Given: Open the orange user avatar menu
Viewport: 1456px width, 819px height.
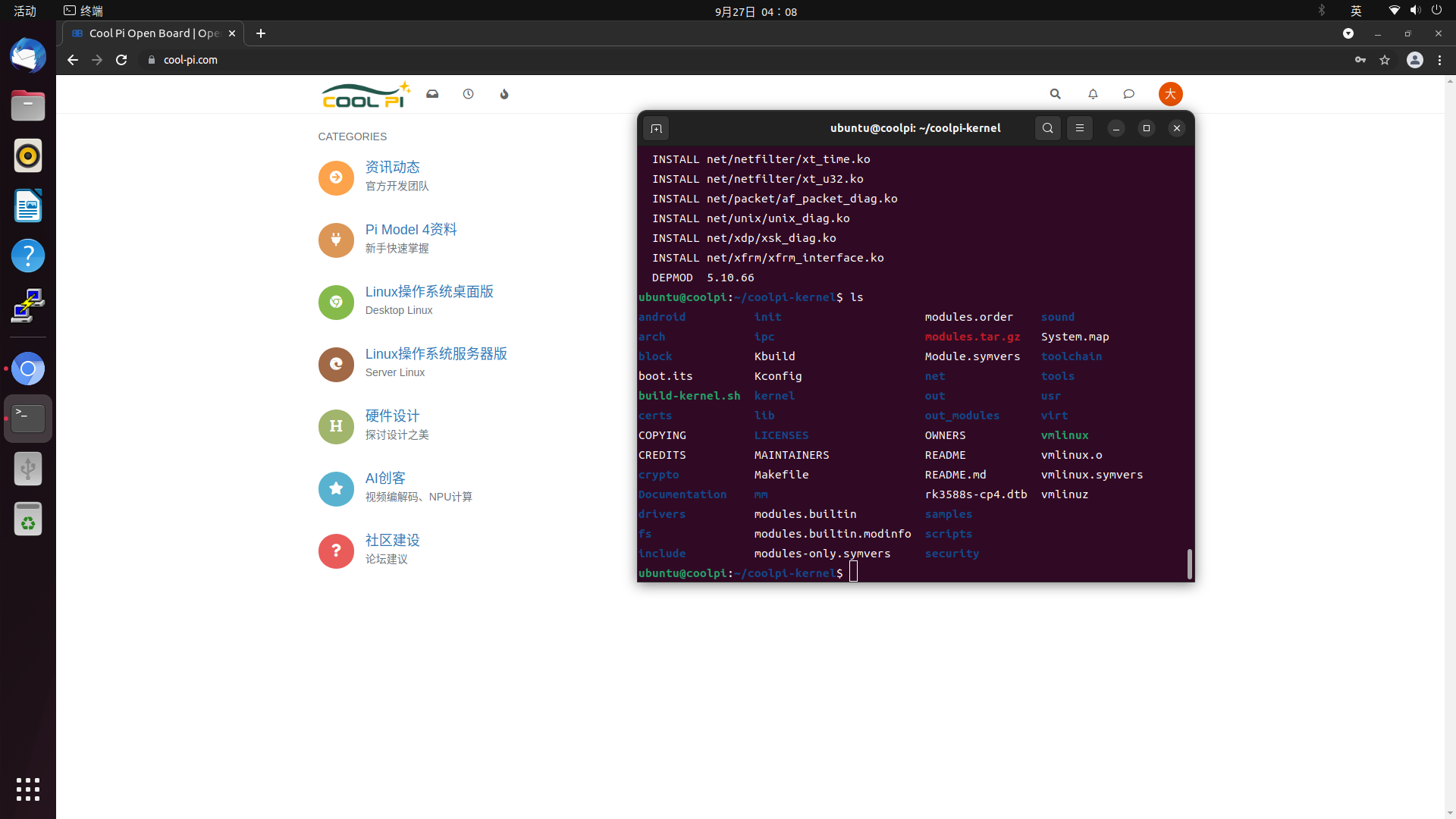Looking at the screenshot, I should 1170,94.
